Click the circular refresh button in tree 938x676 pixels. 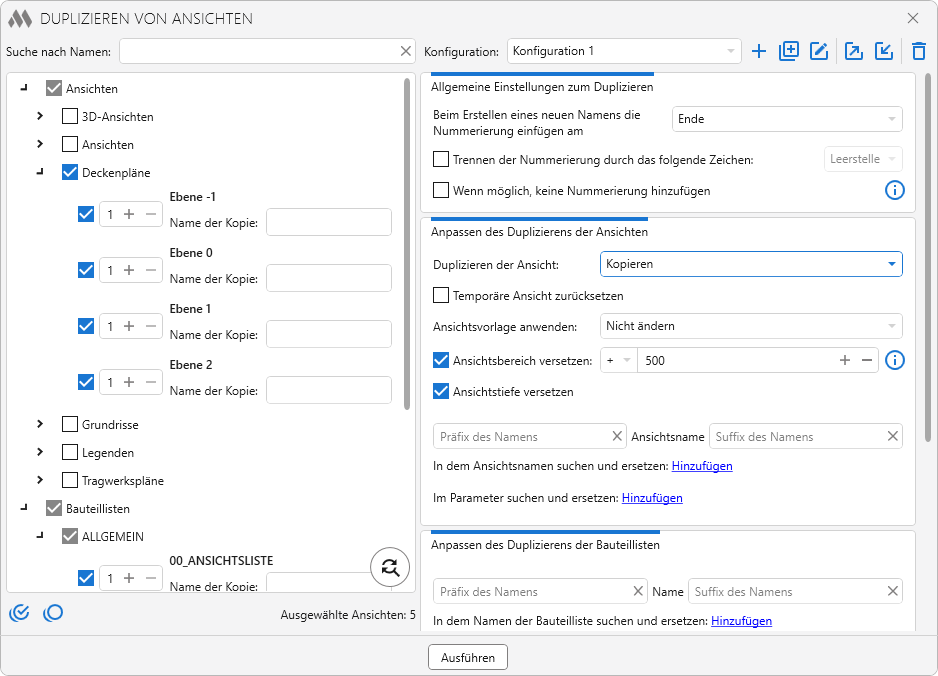(390, 567)
